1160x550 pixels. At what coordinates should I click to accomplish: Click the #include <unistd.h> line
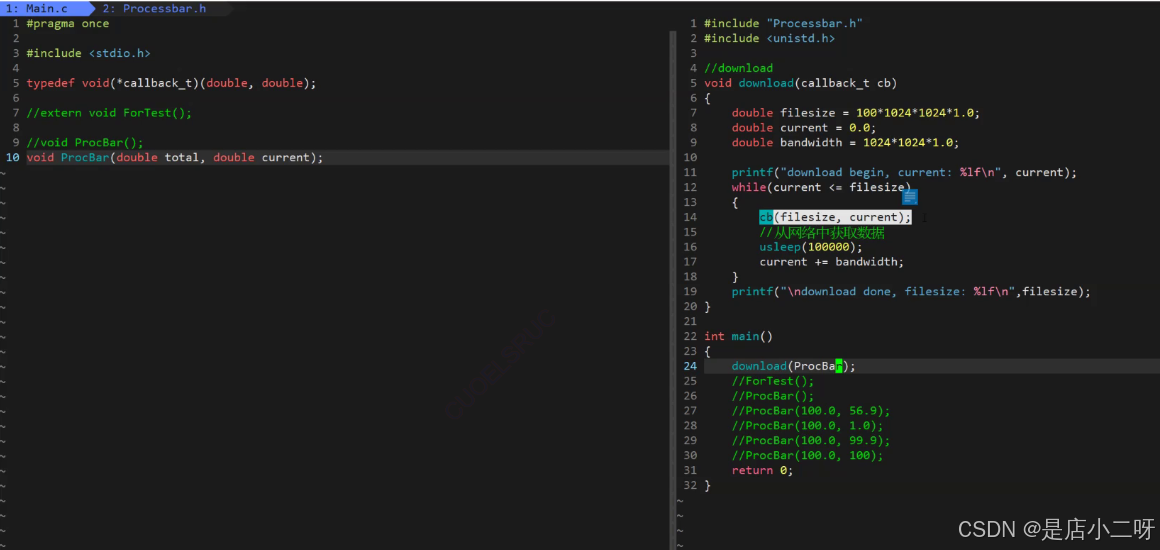coord(769,38)
